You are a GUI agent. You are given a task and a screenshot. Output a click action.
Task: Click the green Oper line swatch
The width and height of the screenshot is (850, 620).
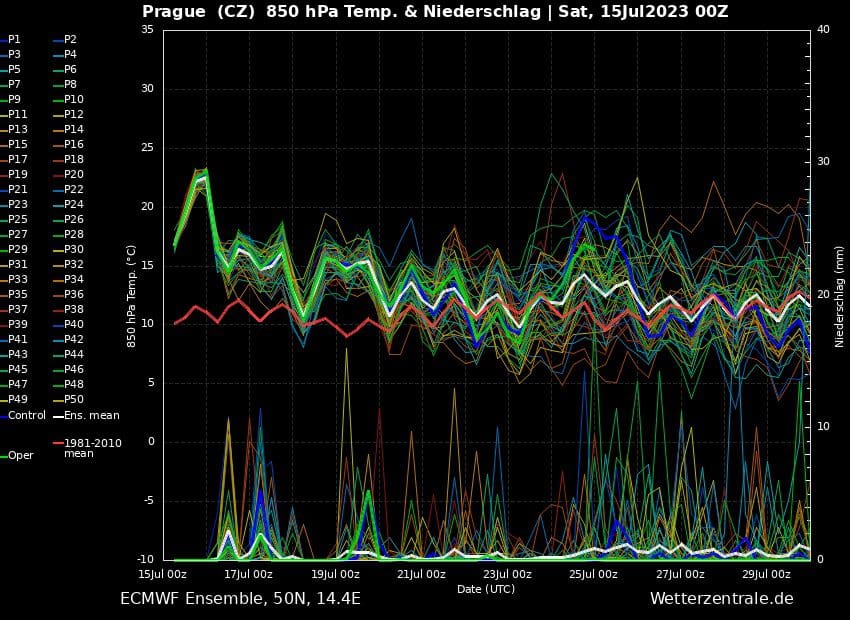(x=4, y=456)
